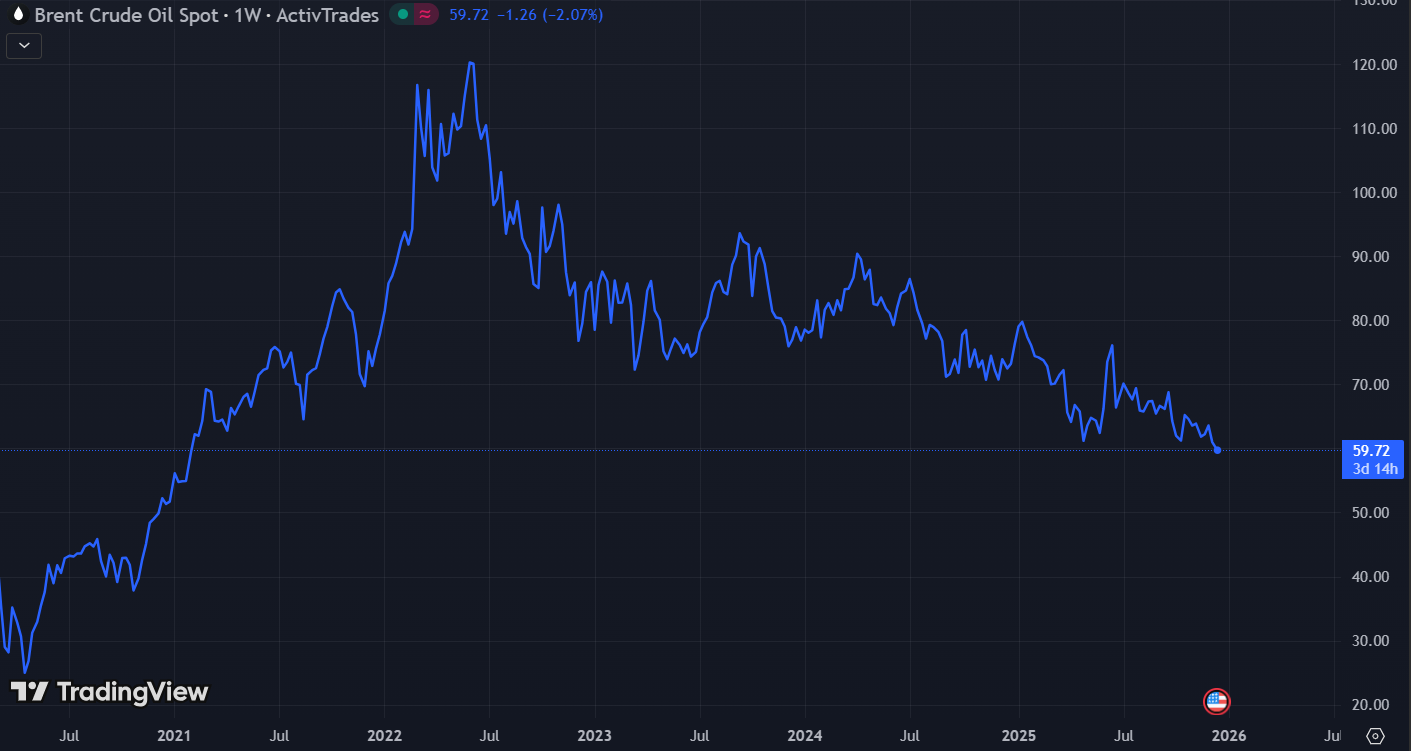
Task: Open chart settings via the hexagon icon
Action: 1375,736
